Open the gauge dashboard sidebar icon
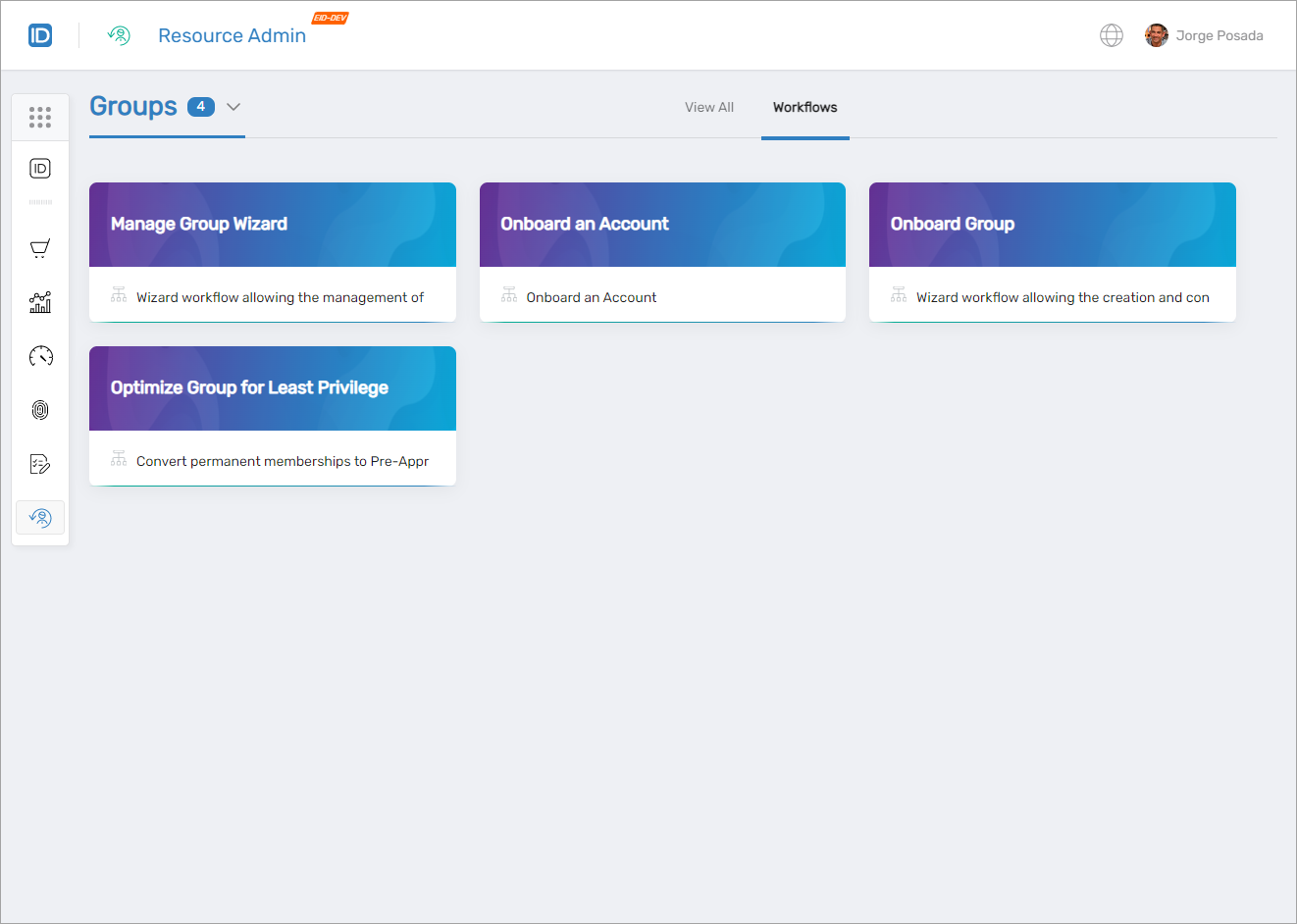This screenshot has height=924, width=1297. [x=40, y=356]
